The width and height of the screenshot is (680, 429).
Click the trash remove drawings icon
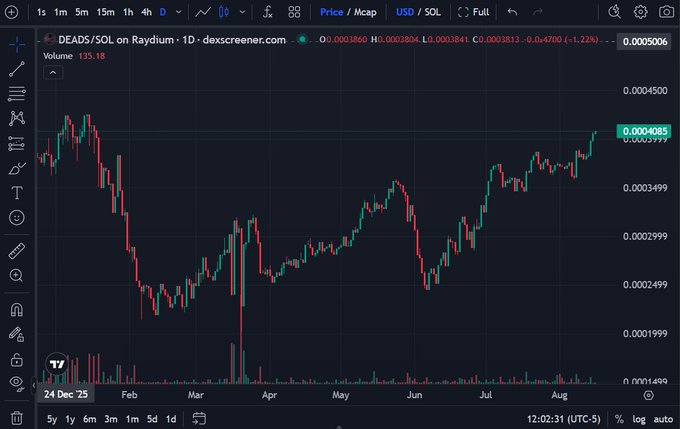[17, 418]
